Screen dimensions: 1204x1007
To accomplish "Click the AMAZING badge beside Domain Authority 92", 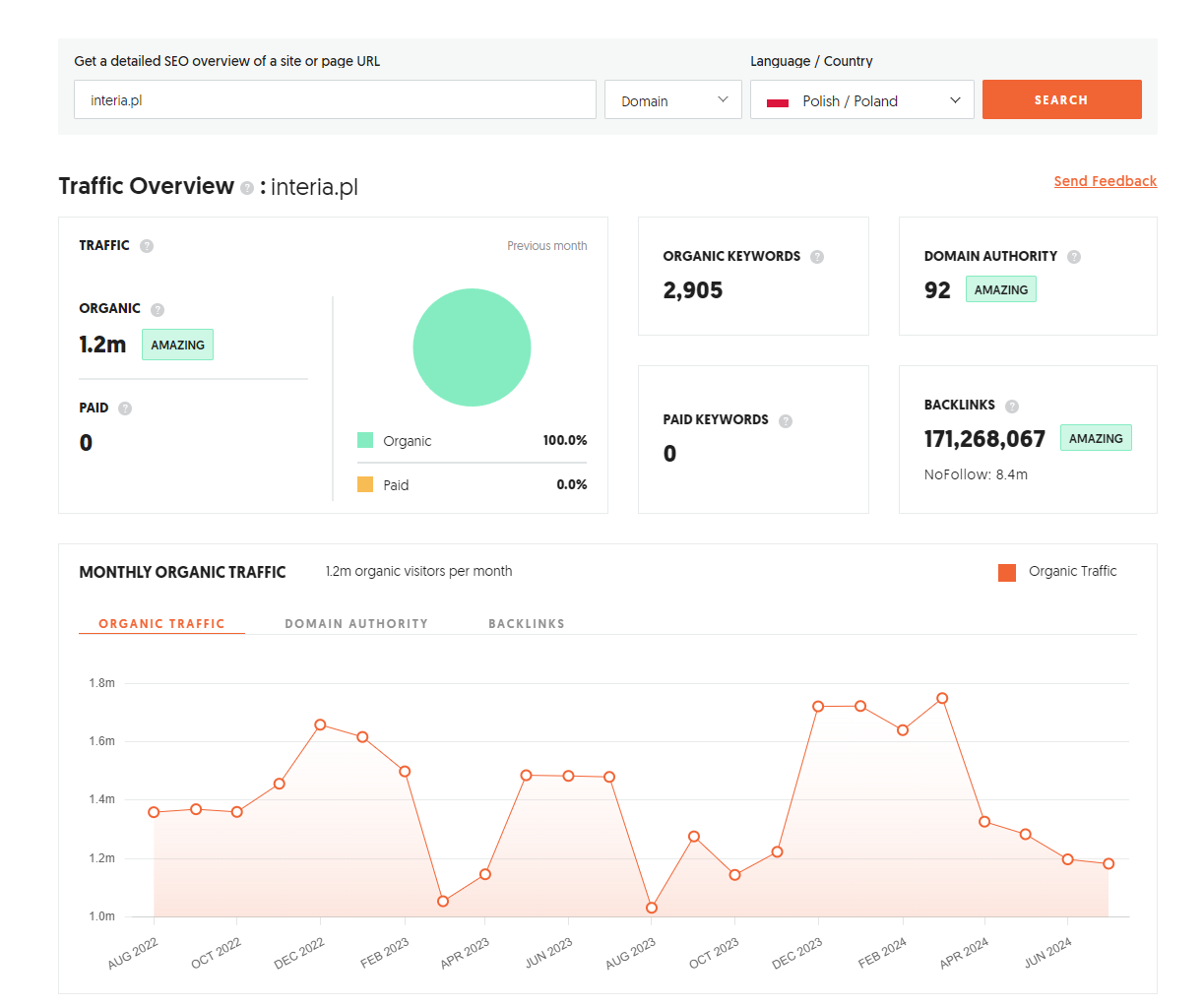I will [1001, 289].
